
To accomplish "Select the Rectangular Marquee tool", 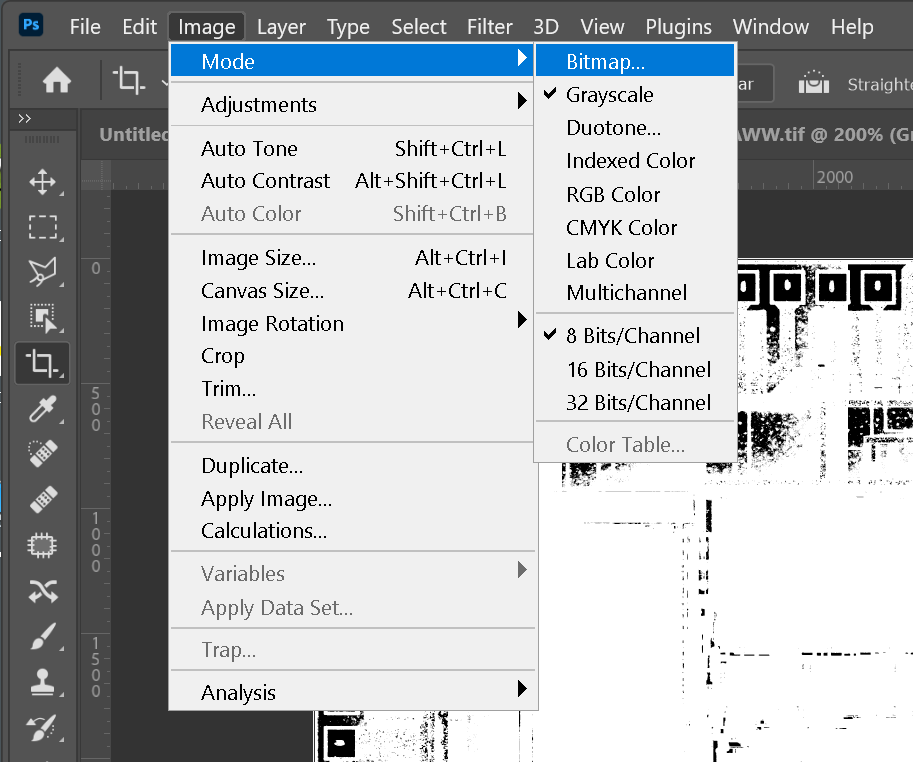I will point(43,227).
